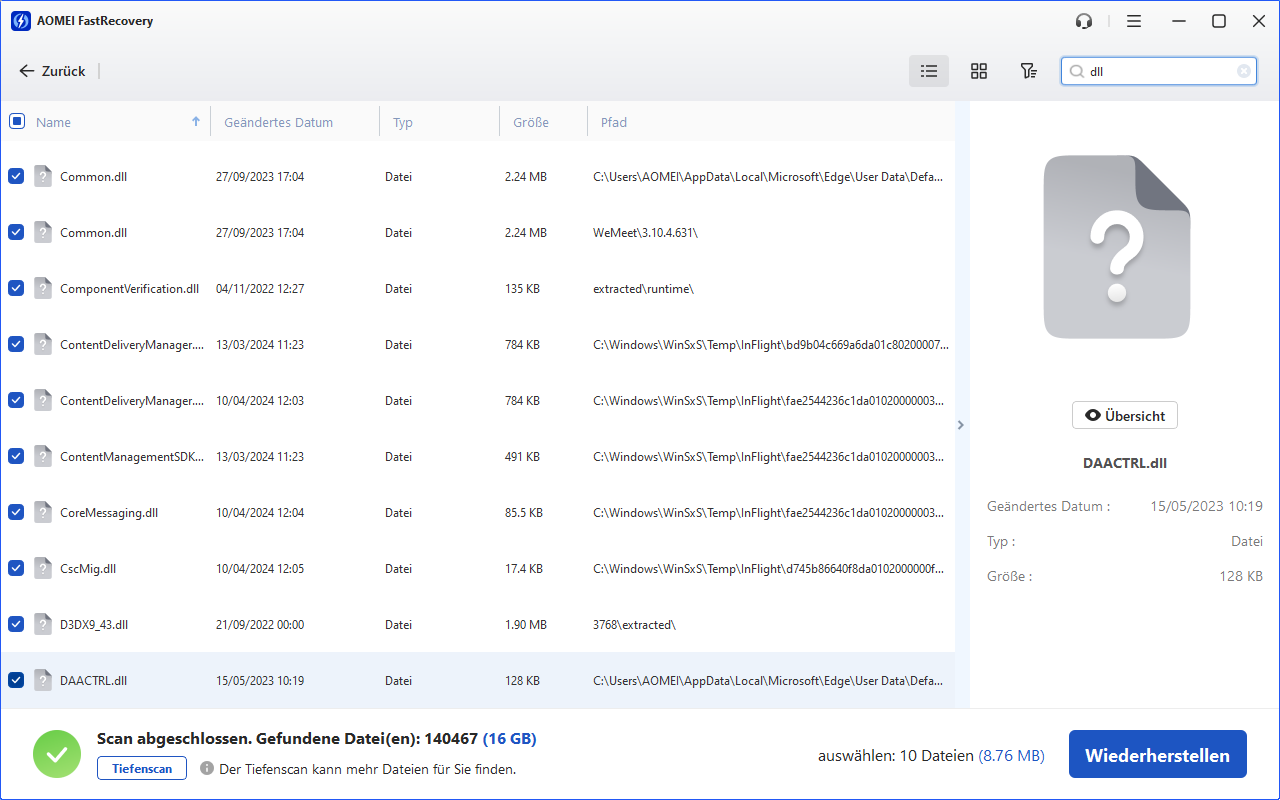
Task: Uncheck the CoreMessaging.dll checkbox
Action: [x=16, y=512]
